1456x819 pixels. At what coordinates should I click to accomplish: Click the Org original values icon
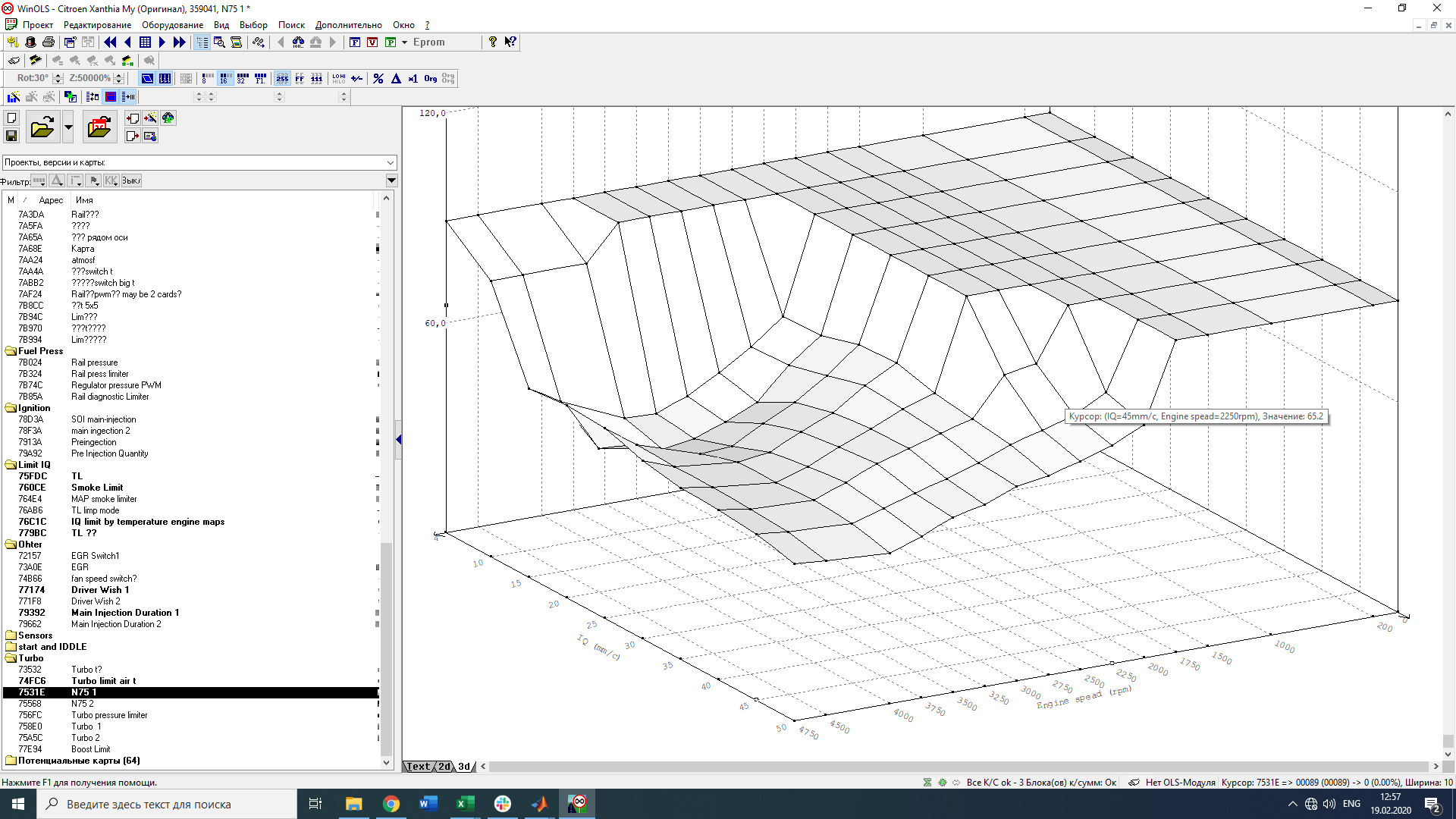click(431, 78)
